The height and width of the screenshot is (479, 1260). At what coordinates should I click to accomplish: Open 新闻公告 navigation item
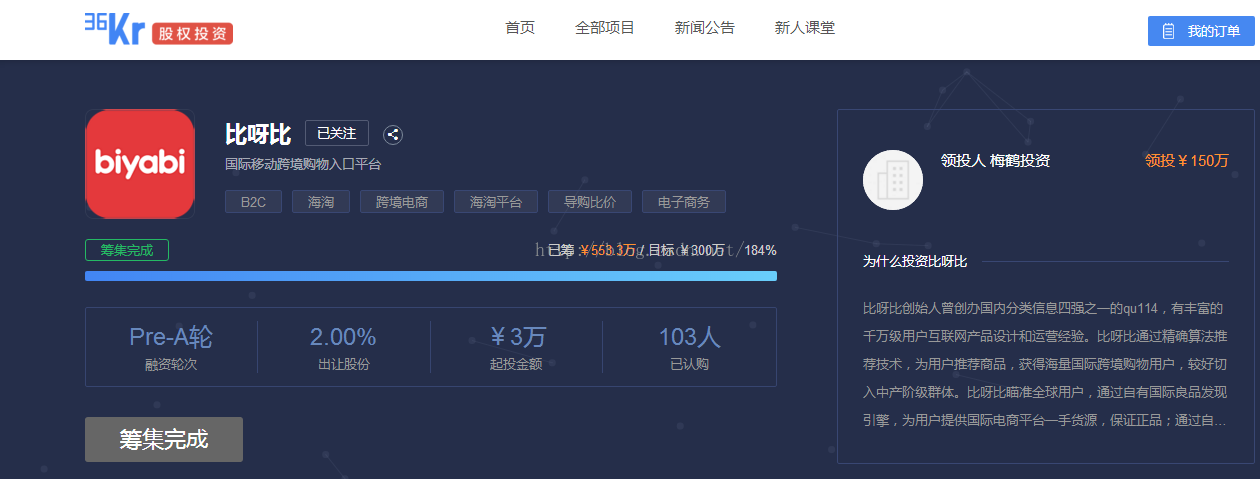tap(705, 28)
